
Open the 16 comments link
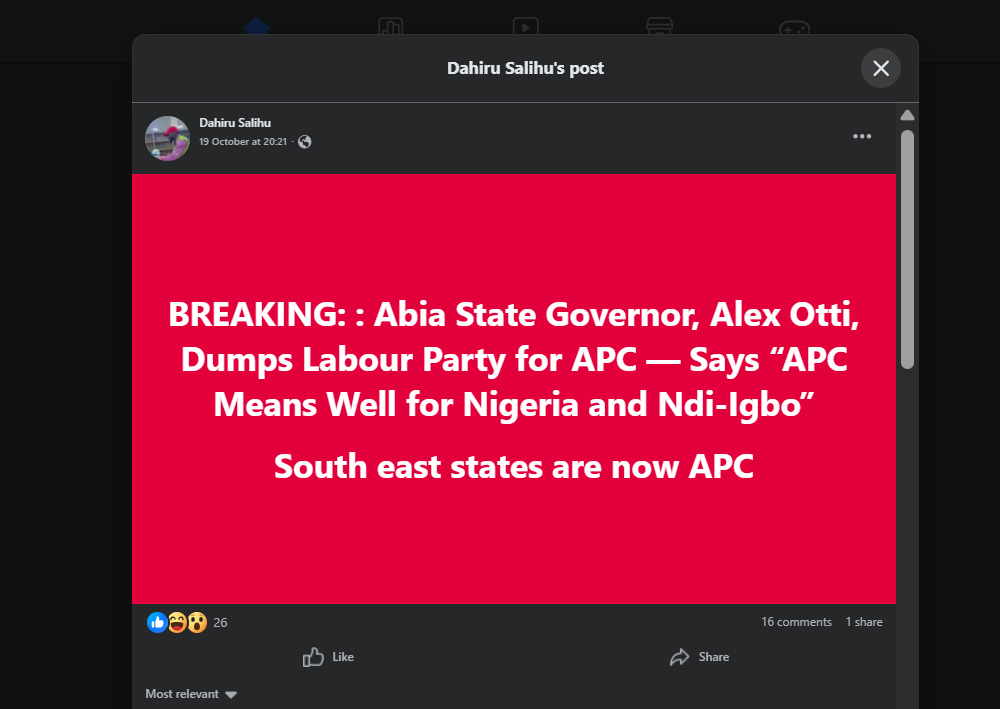796,622
